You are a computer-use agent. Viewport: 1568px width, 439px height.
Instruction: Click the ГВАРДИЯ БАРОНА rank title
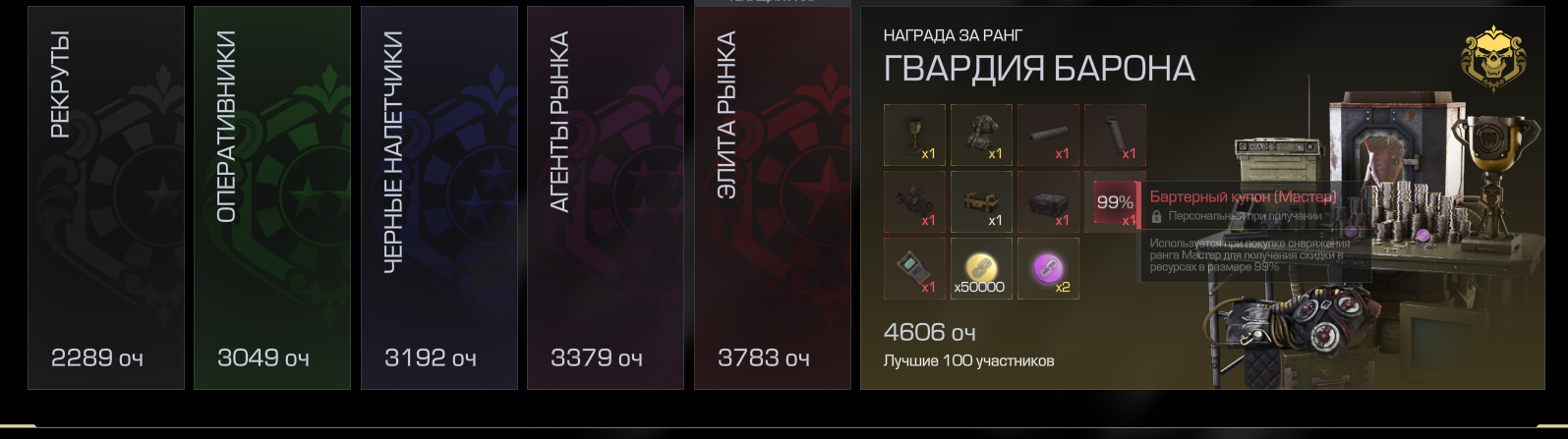click(x=1039, y=69)
